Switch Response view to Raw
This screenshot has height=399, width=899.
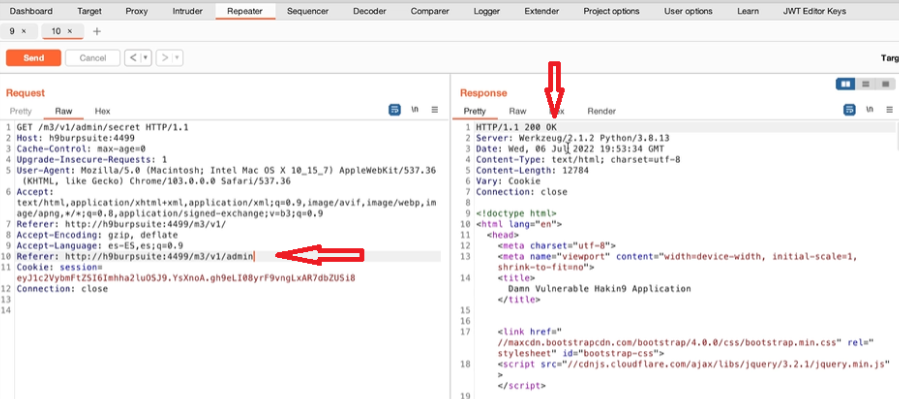point(517,111)
